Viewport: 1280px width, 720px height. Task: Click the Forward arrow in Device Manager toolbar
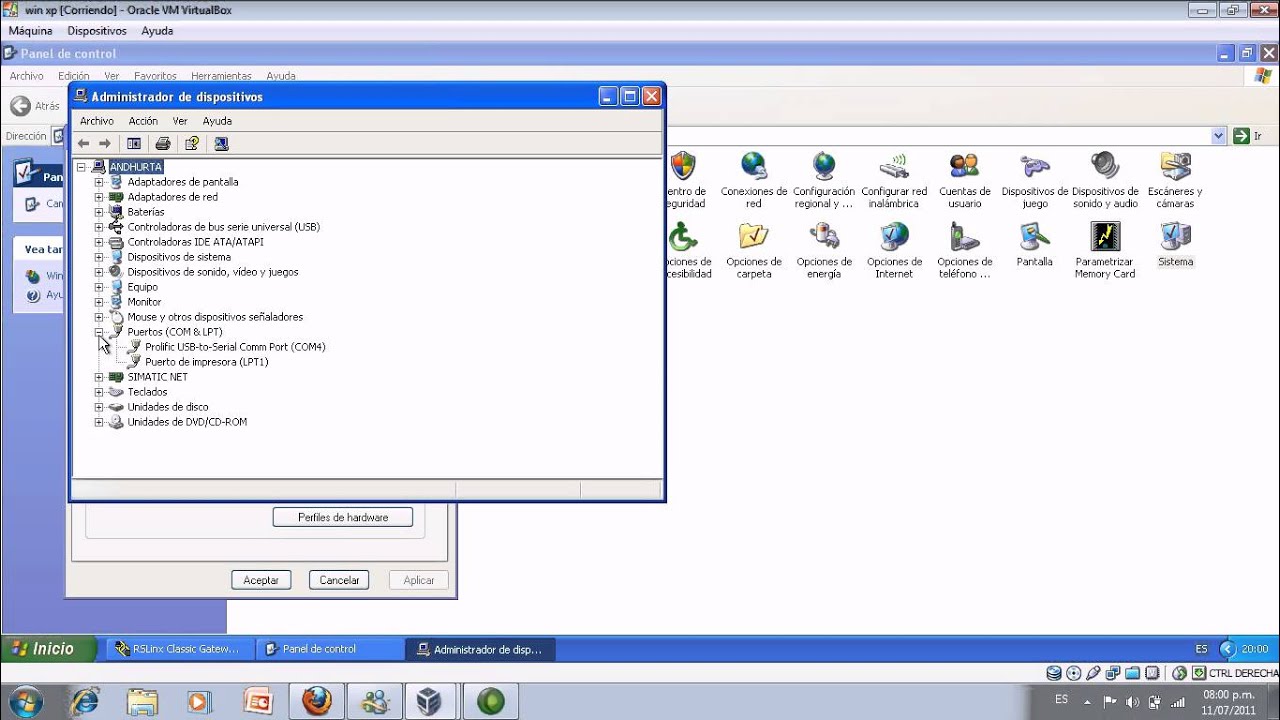(104, 144)
